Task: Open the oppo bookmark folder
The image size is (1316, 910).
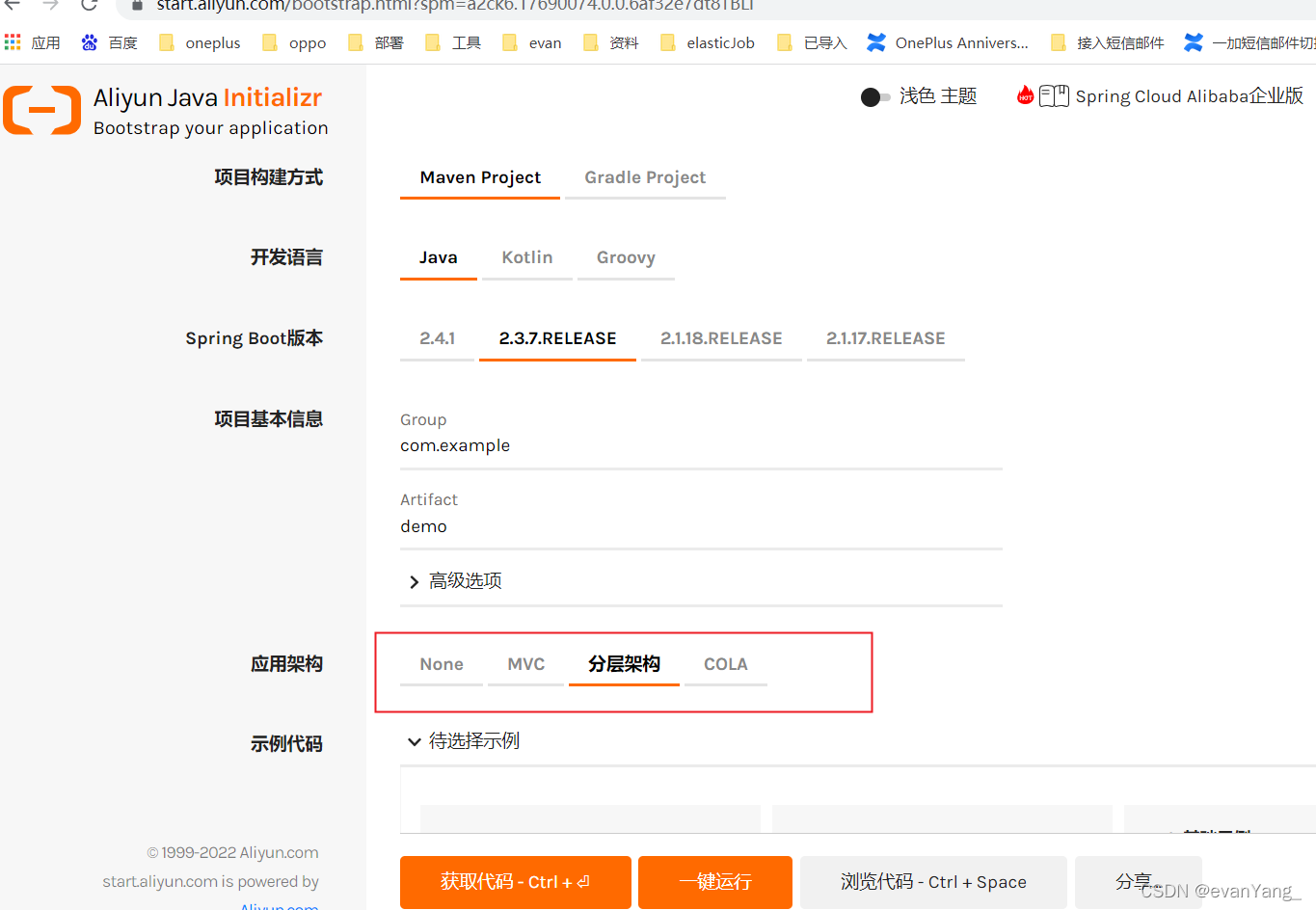Action: tap(295, 42)
